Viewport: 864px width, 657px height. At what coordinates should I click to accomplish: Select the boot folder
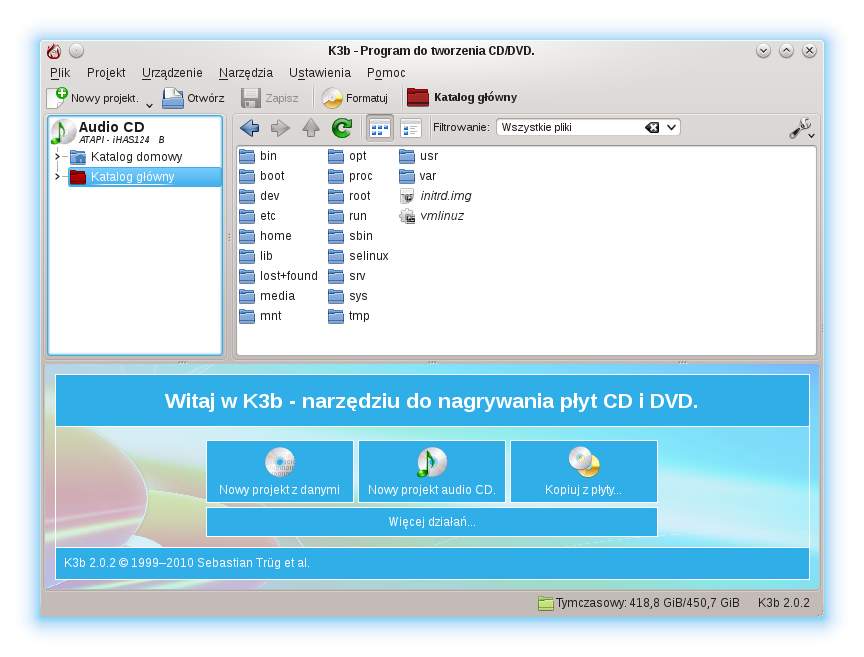[262, 176]
